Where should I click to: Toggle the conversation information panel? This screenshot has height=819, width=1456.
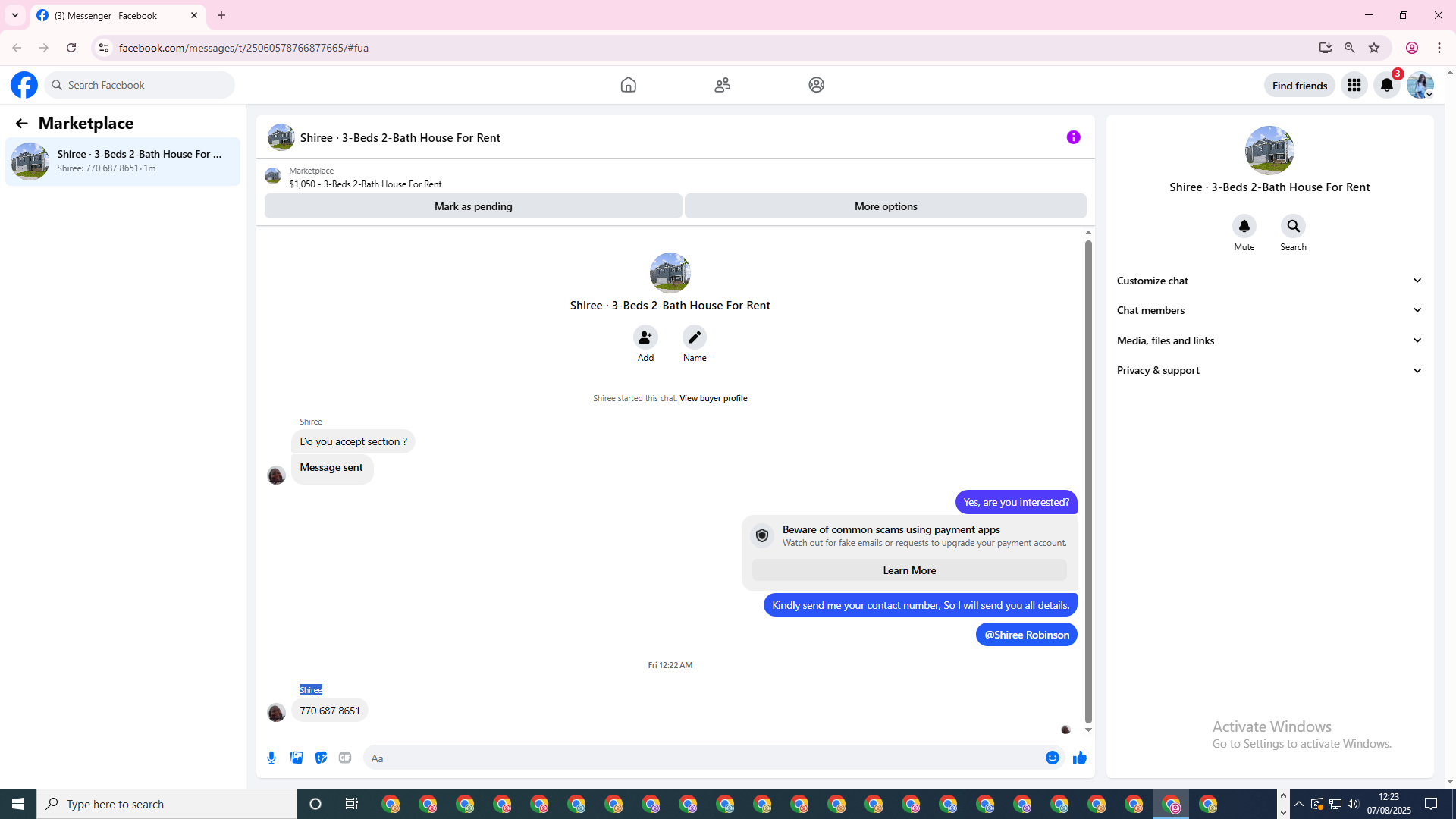click(x=1073, y=137)
